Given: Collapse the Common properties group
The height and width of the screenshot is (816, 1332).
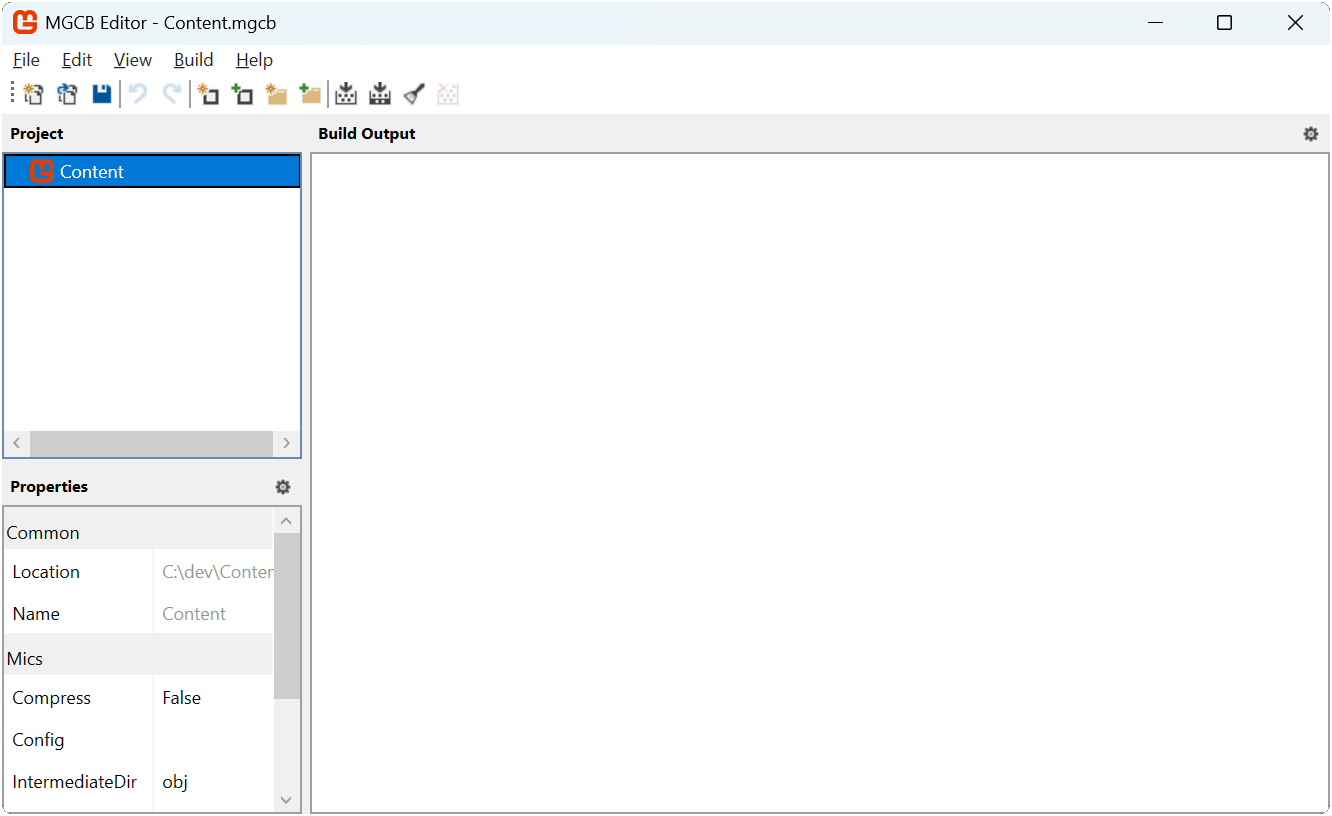Looking at the screenshot, I should coord(138,532).
